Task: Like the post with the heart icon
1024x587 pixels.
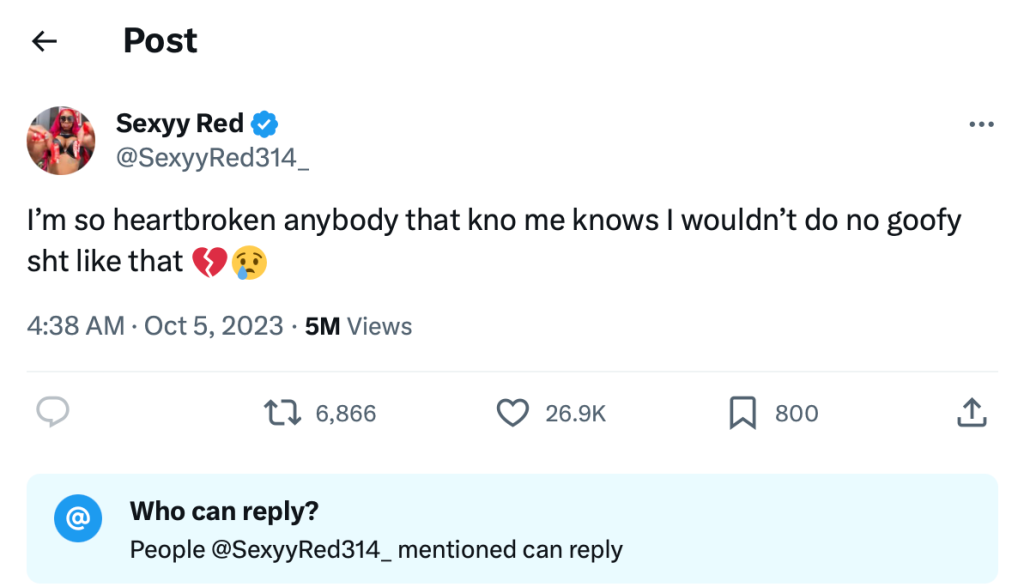Action: pyautogui.click(x=513, y=413)
